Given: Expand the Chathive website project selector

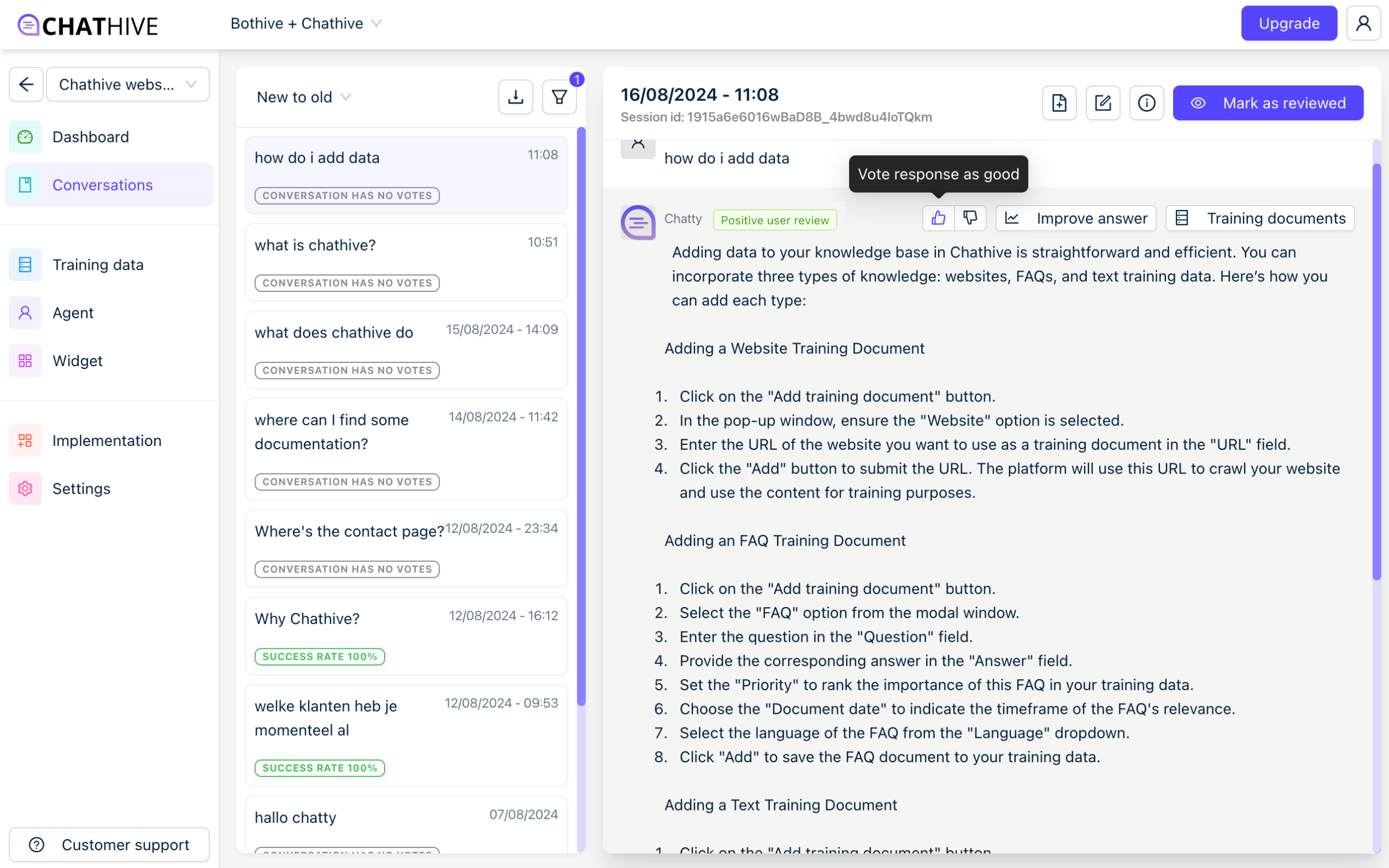Looking at the screenshot, I should pyautogui.click(x=128, y=85).
